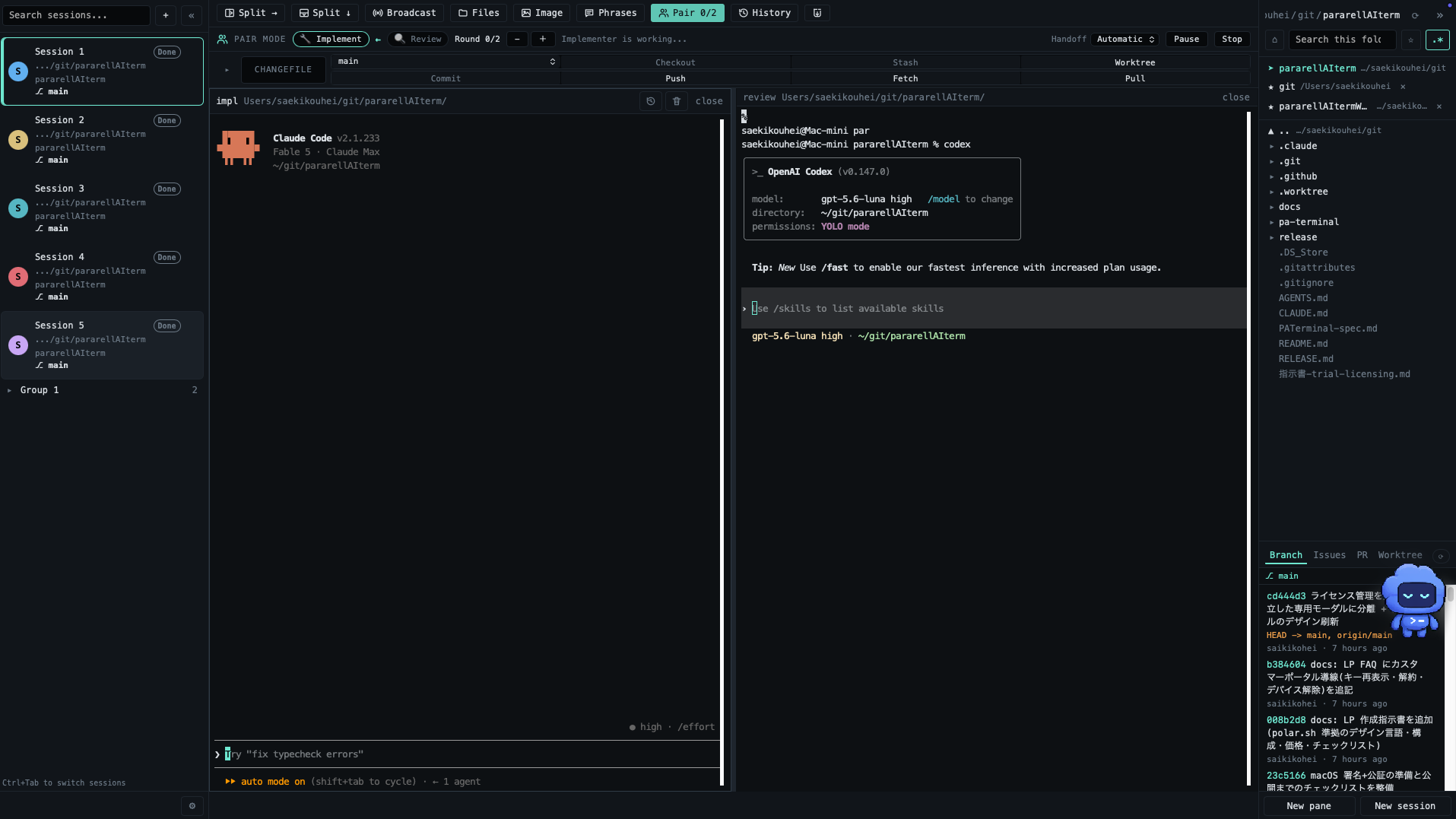Open the main branch dropdown
The height and width of the screenshot is (819, 1456).
(x=446, y=61)
